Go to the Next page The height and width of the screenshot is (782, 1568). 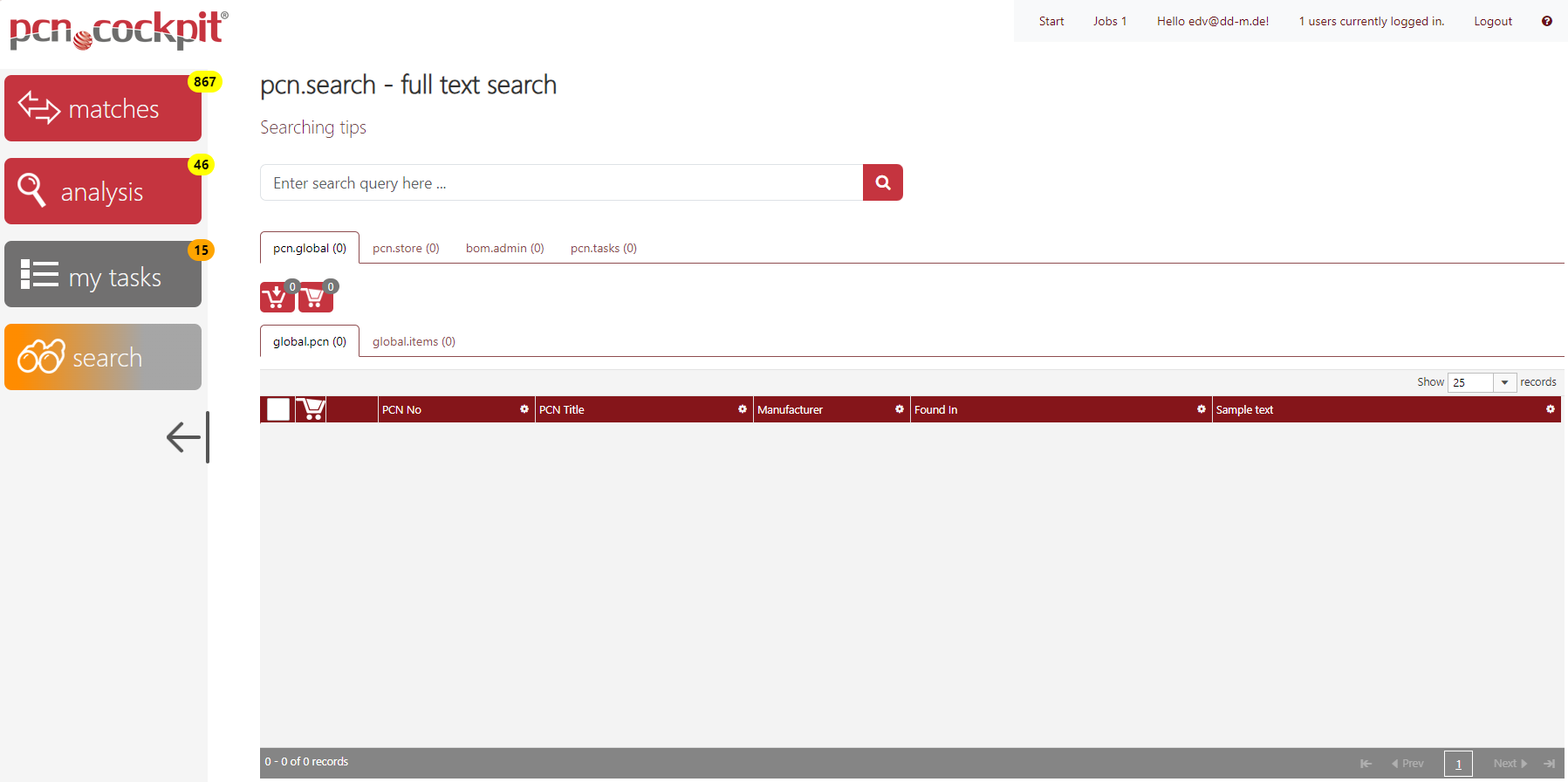[x=1510, y=764]
